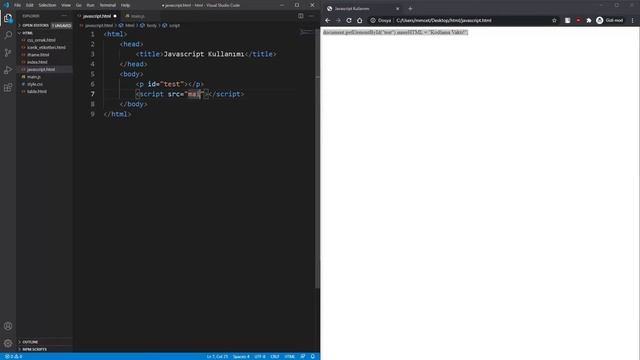Open the Go menu
The width and height of the screenshot is (640, 360).
tap(78, 5)
